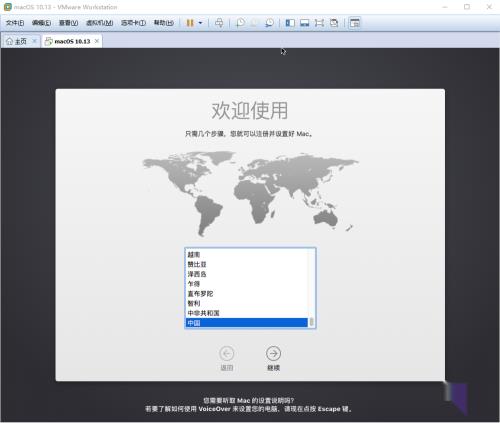This screenshot has height=423, width=500.
Task: Open the 文件(F) menu
Action: tap(15, 23)
